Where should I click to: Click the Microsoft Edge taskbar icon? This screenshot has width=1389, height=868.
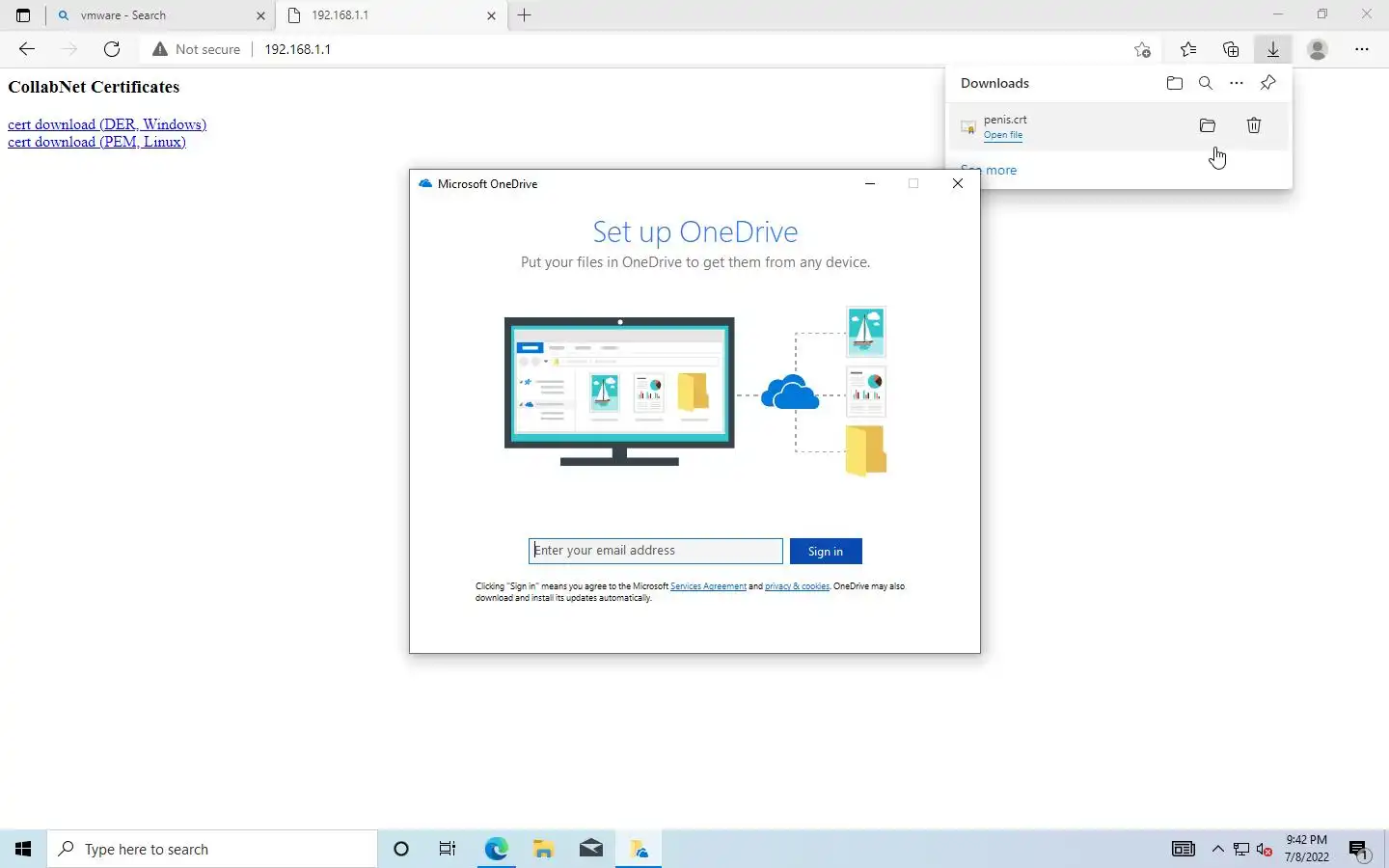(x=496, y=849)
